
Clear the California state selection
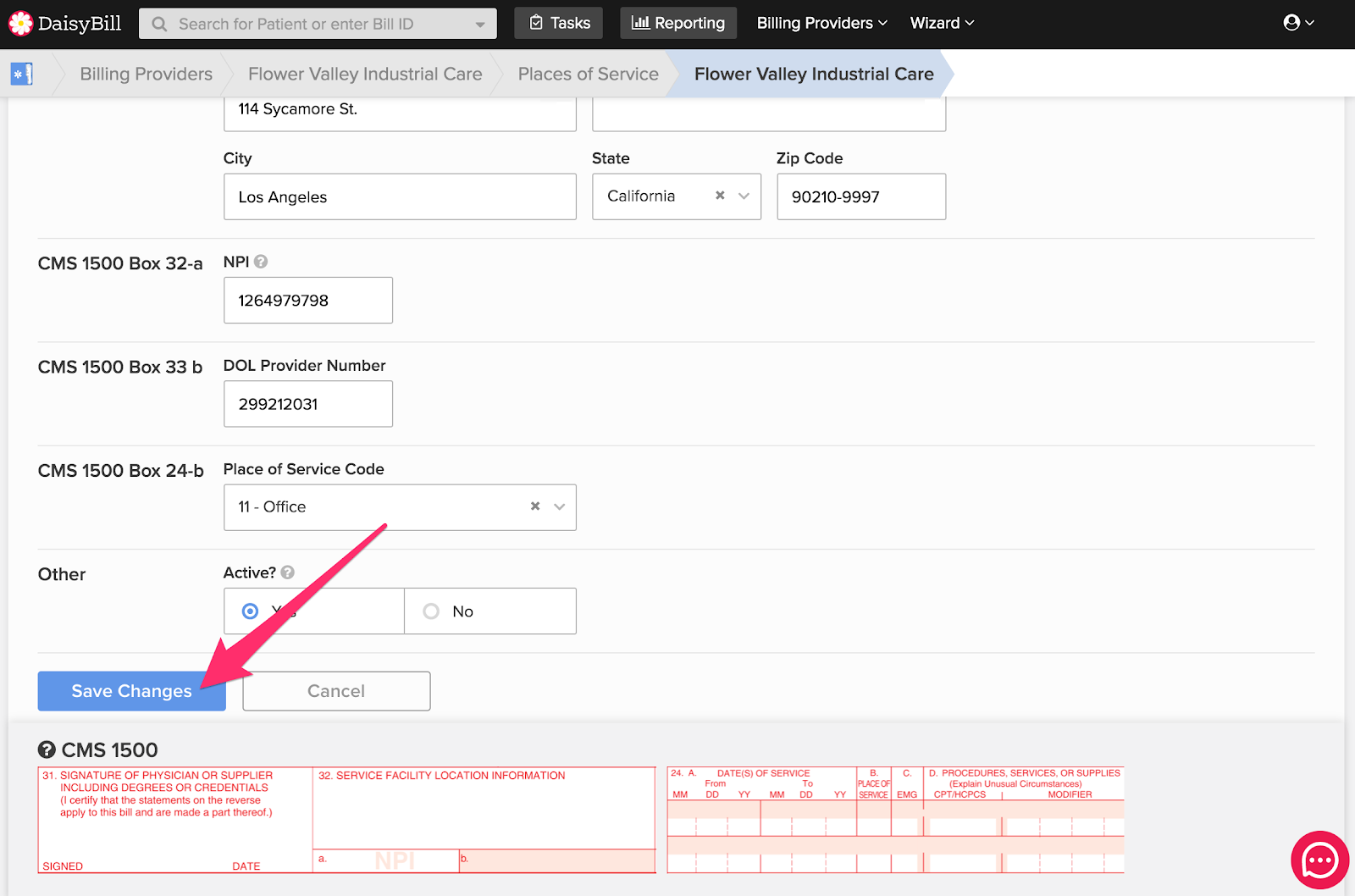(x=720, y=196)
